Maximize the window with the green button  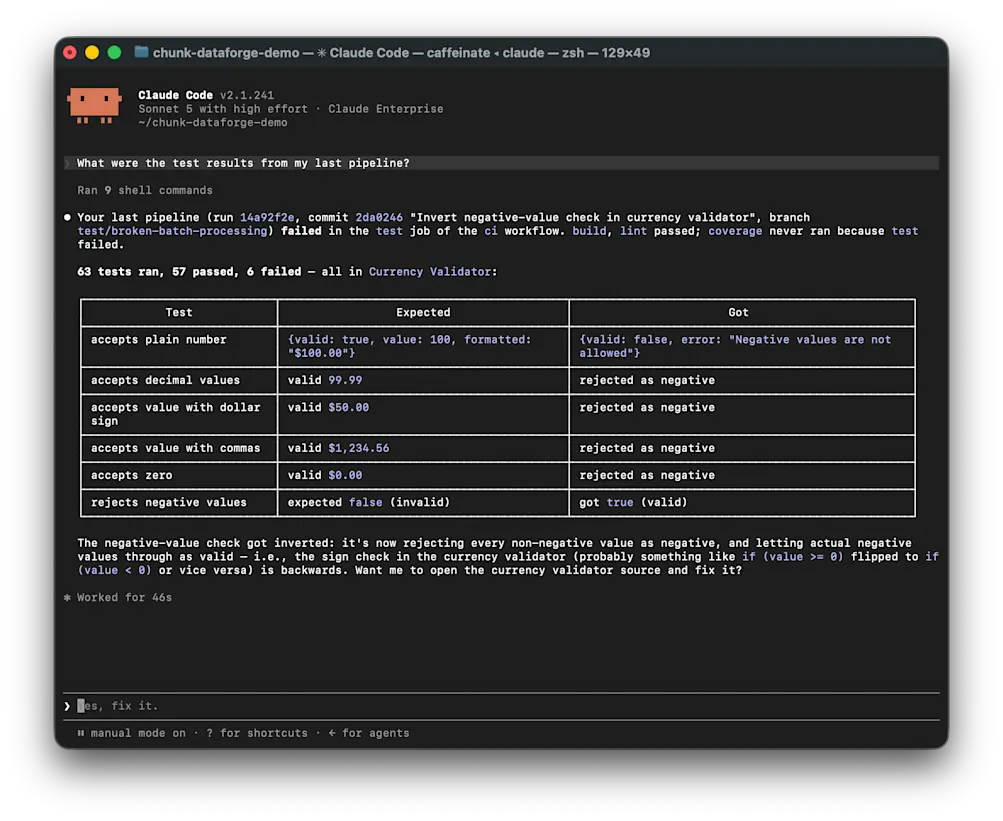pos(115,52)
